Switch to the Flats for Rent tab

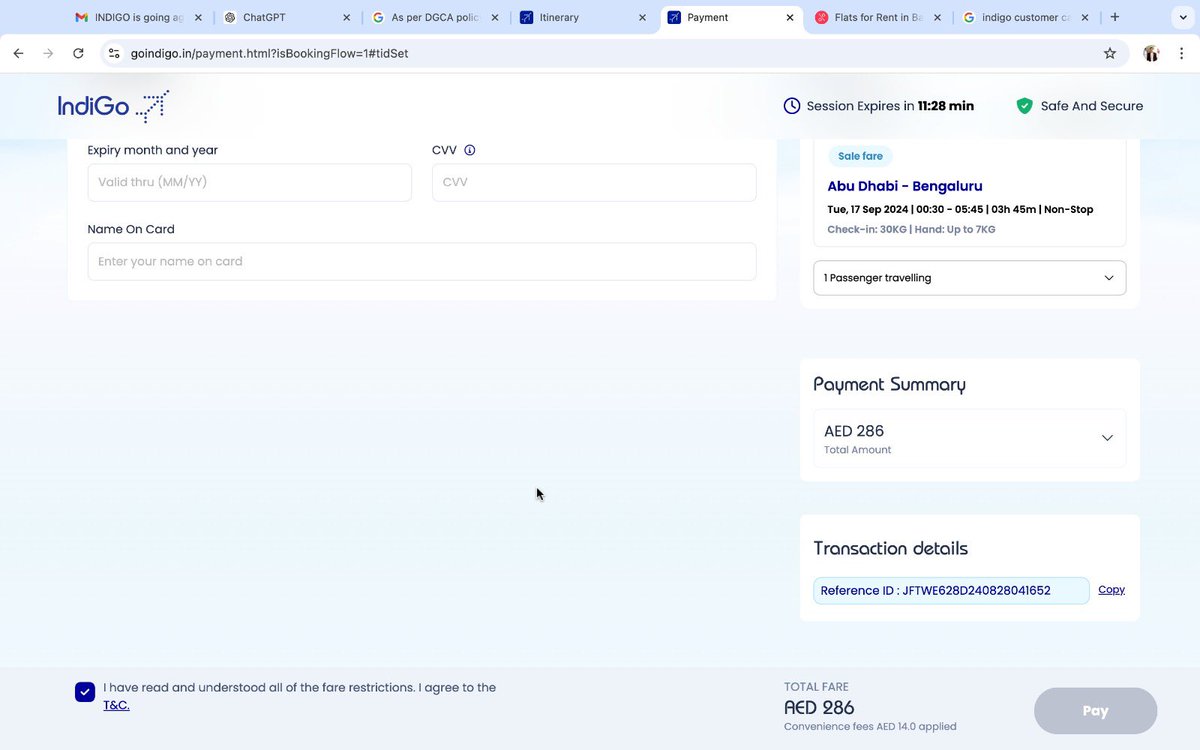pyautogui.click(x=877, y=17)
